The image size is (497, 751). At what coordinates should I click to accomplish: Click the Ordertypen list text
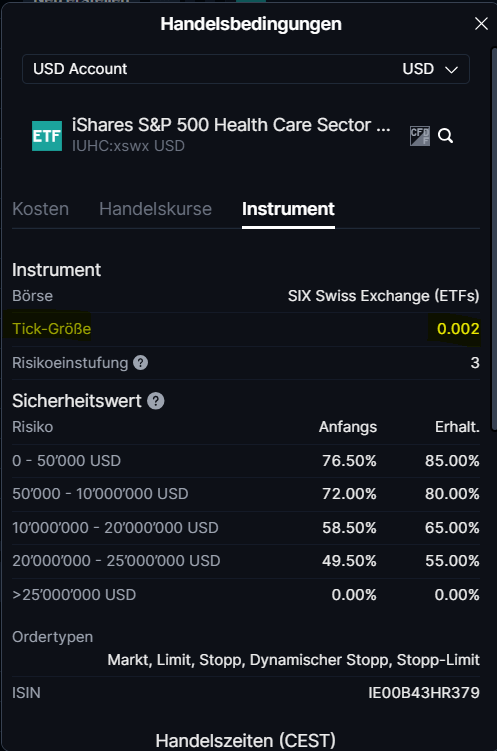tap(294, 660)
